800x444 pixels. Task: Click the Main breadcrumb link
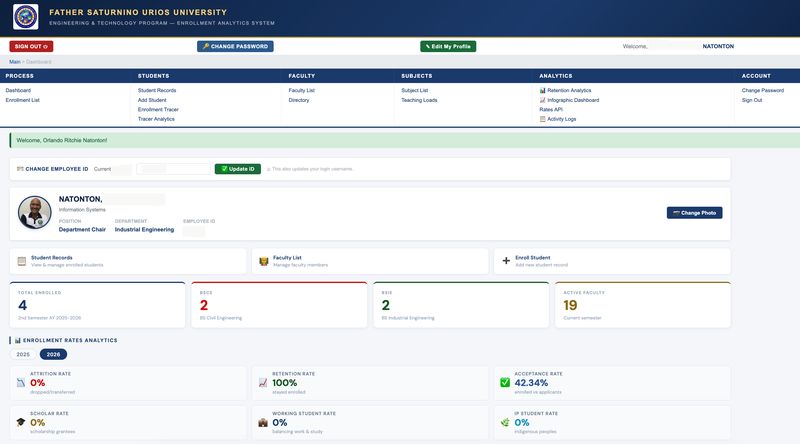pos(15,62)
